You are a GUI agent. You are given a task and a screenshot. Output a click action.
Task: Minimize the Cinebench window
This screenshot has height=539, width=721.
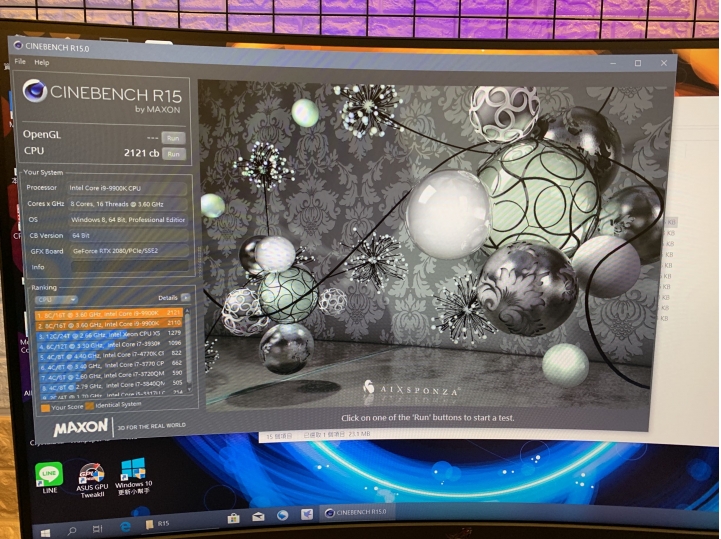[613, 63]
